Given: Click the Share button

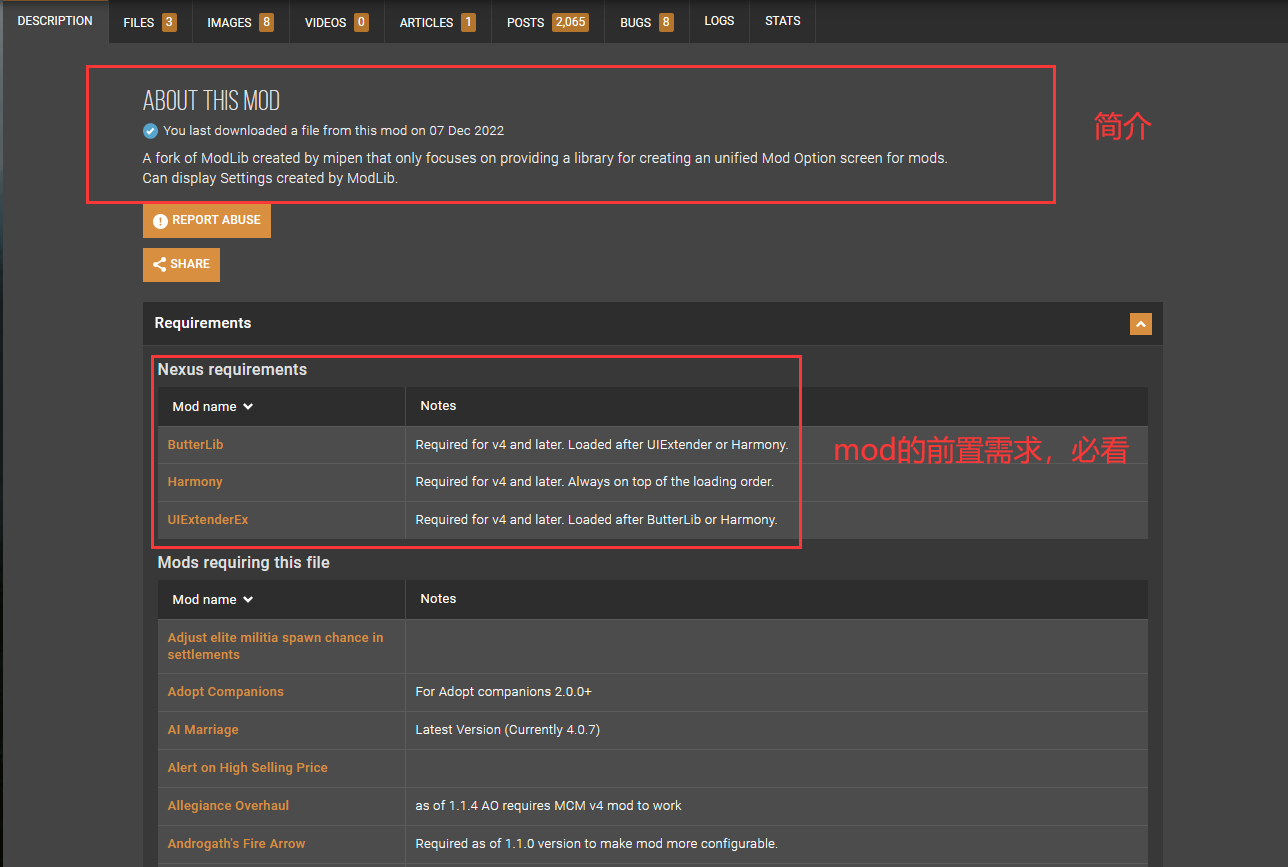Looking at the screenshot, I should point(181,264).
